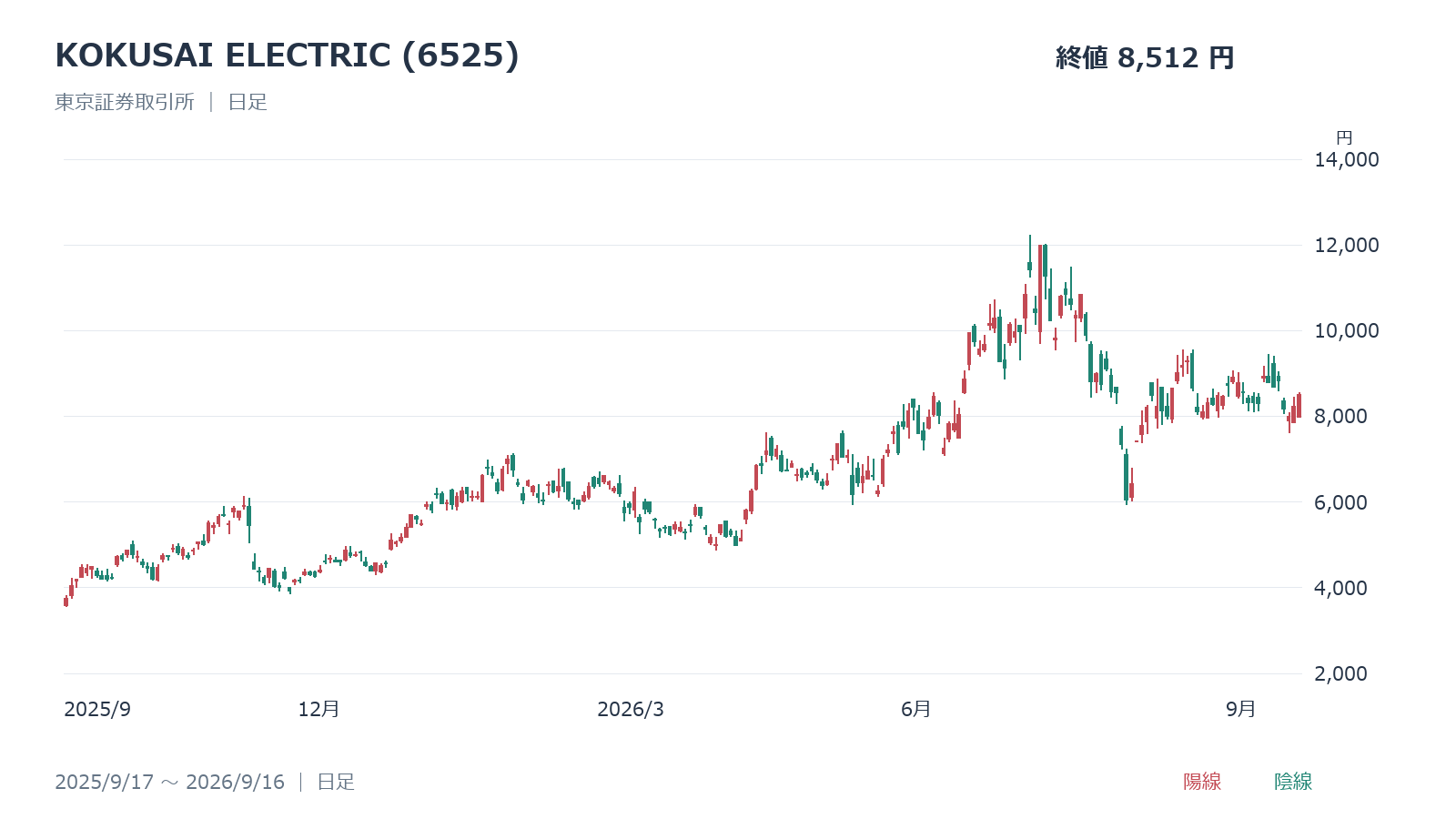Viewport: 1456px width, 819px height.
Task: Click the 14,000 y-axis label
Action: (x=1347, y=160)
